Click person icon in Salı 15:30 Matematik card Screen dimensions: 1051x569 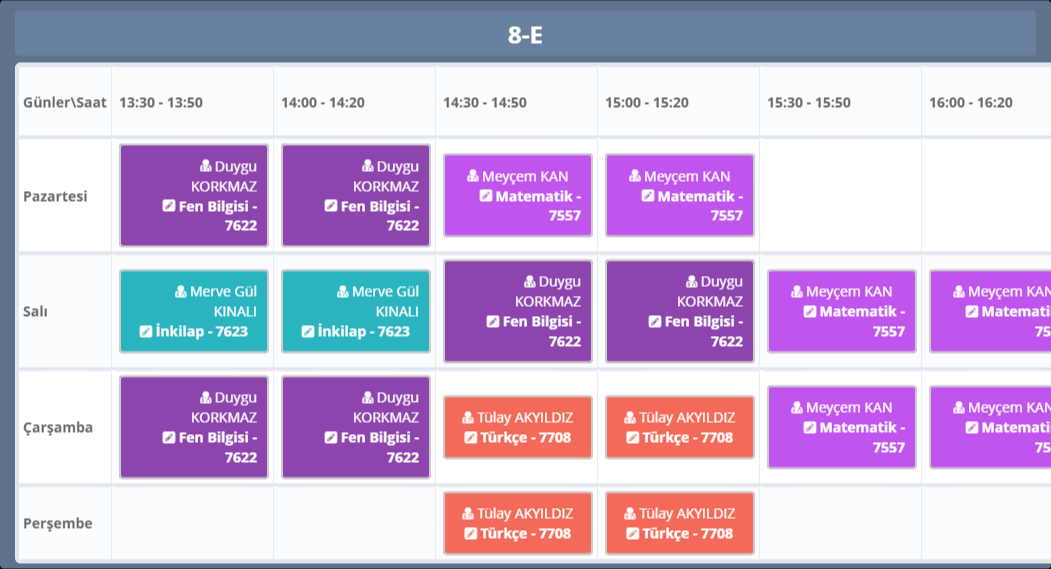click(797, 292)
